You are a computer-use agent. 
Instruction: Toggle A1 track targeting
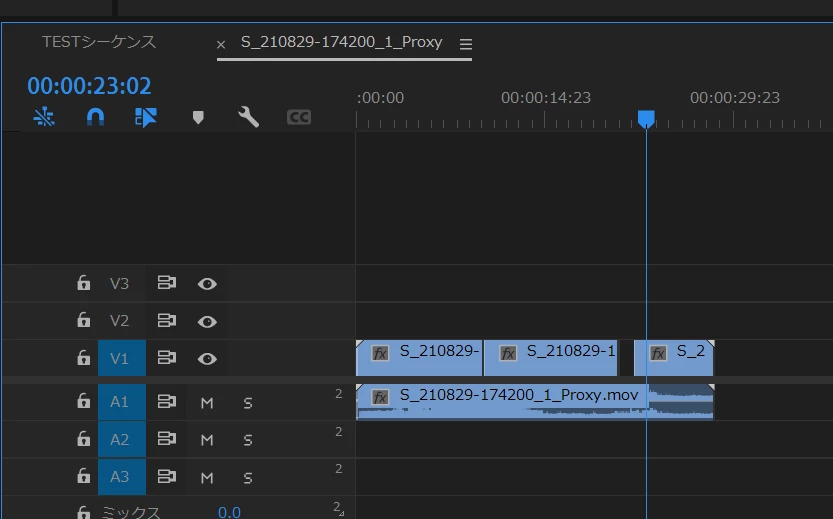coord(122,402)
